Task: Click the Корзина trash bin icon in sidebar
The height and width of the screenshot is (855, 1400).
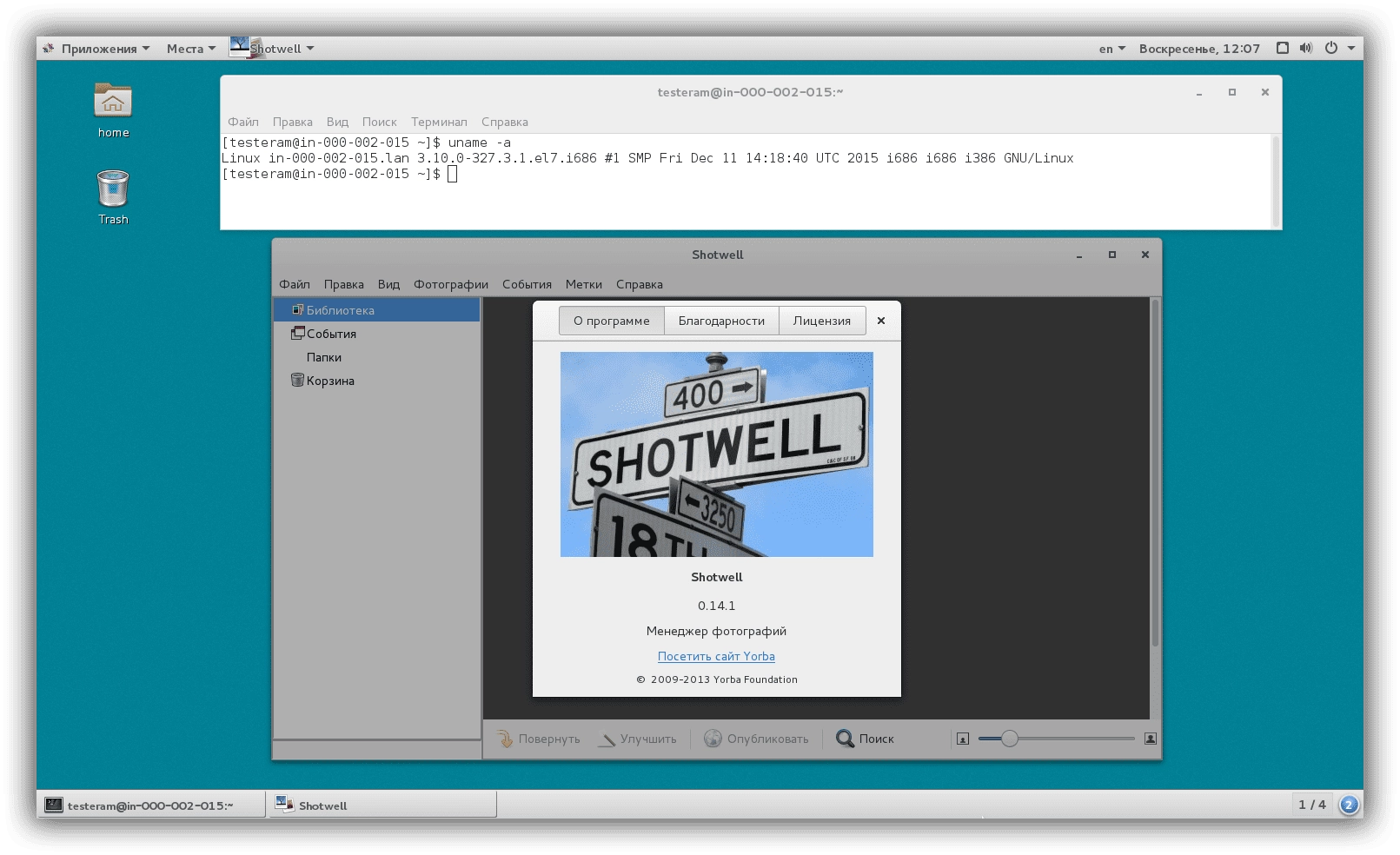Action: [x=297, y=380]
